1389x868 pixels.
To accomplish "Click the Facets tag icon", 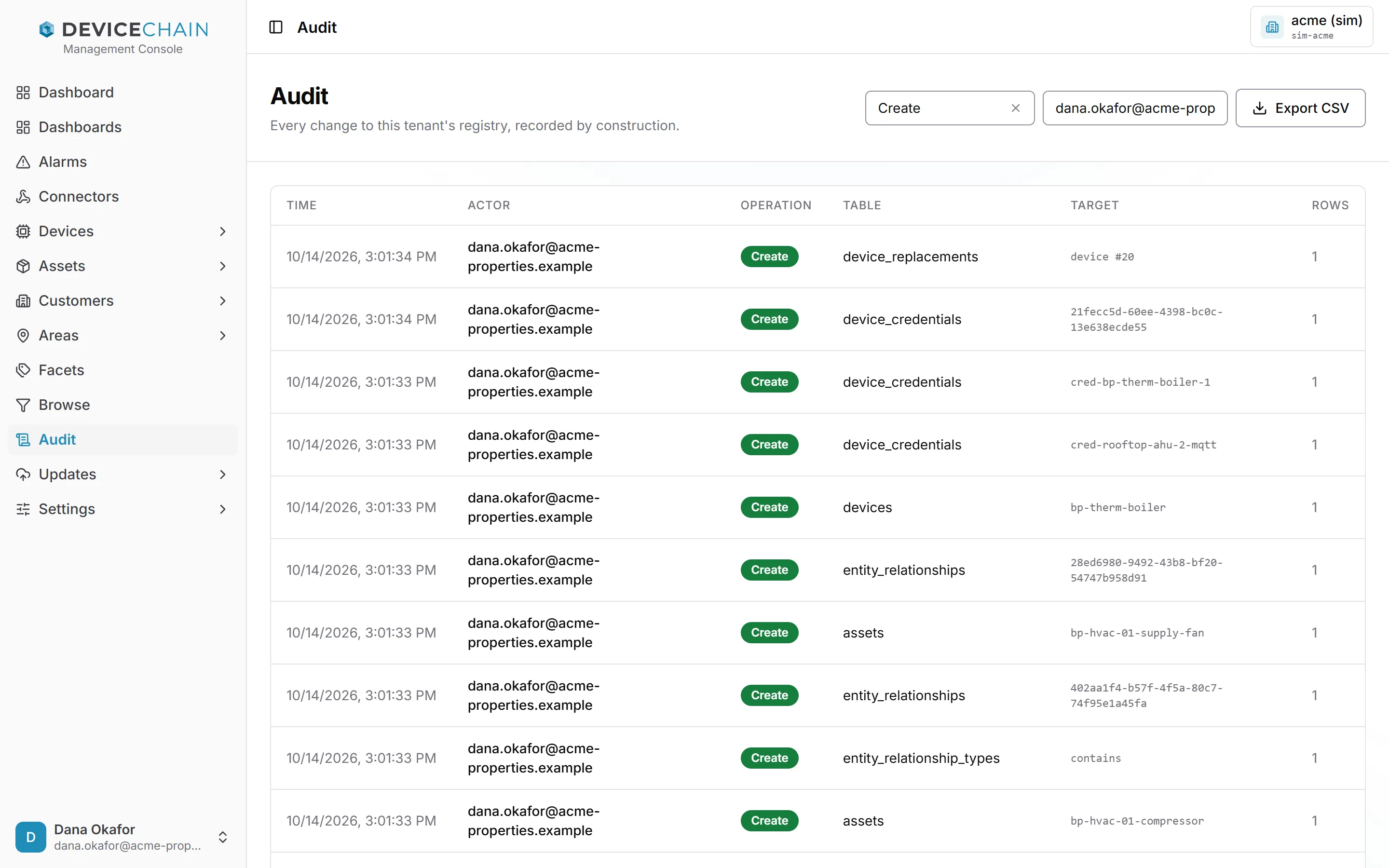I will click(x=23, y=370).
